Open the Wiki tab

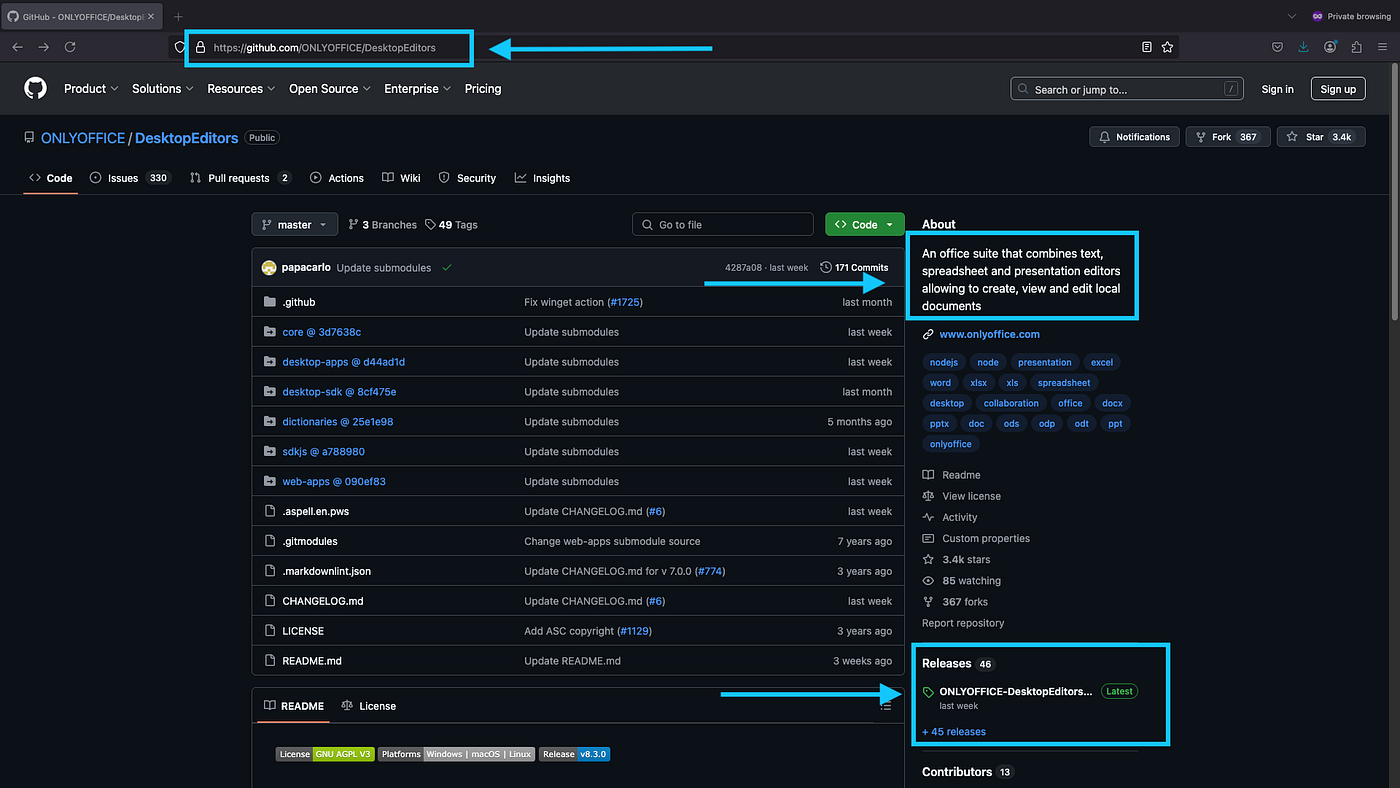[401, 178]
